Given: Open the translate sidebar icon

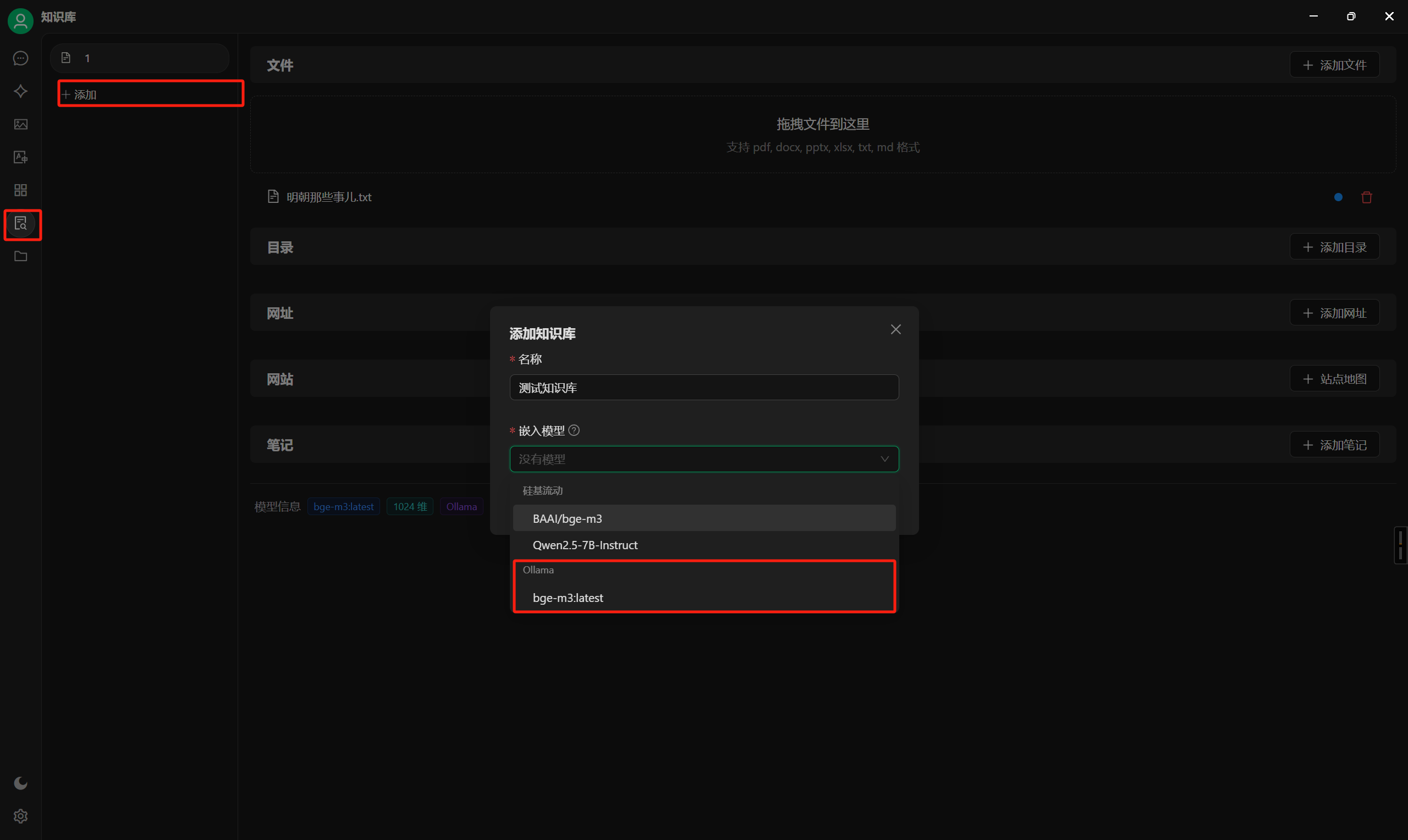Looking at the screenshot, I should 21,157.
